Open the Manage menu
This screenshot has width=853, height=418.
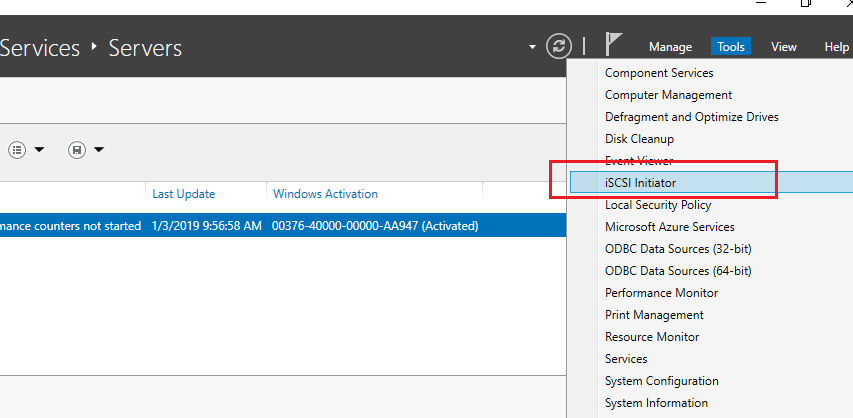pos(670,47)
